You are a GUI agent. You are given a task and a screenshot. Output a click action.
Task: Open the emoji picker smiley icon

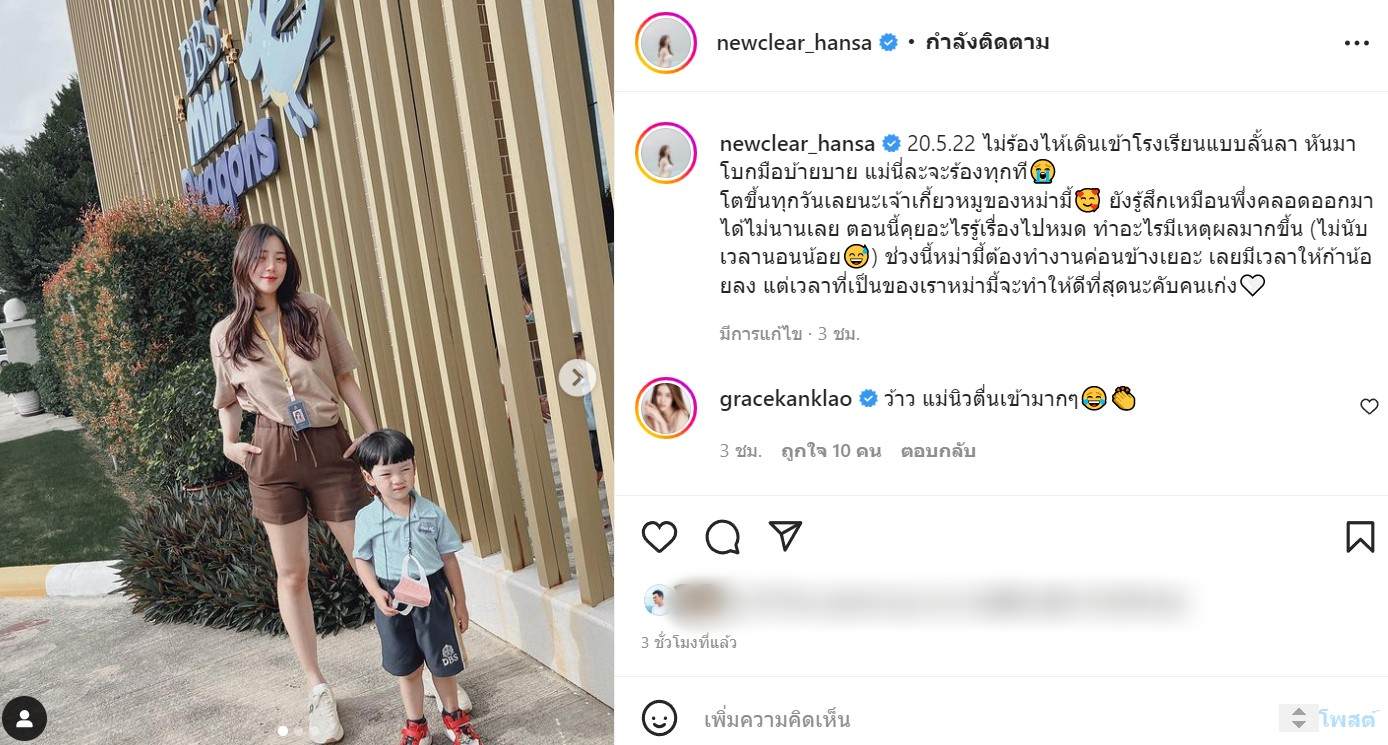(x=659, y=718)
